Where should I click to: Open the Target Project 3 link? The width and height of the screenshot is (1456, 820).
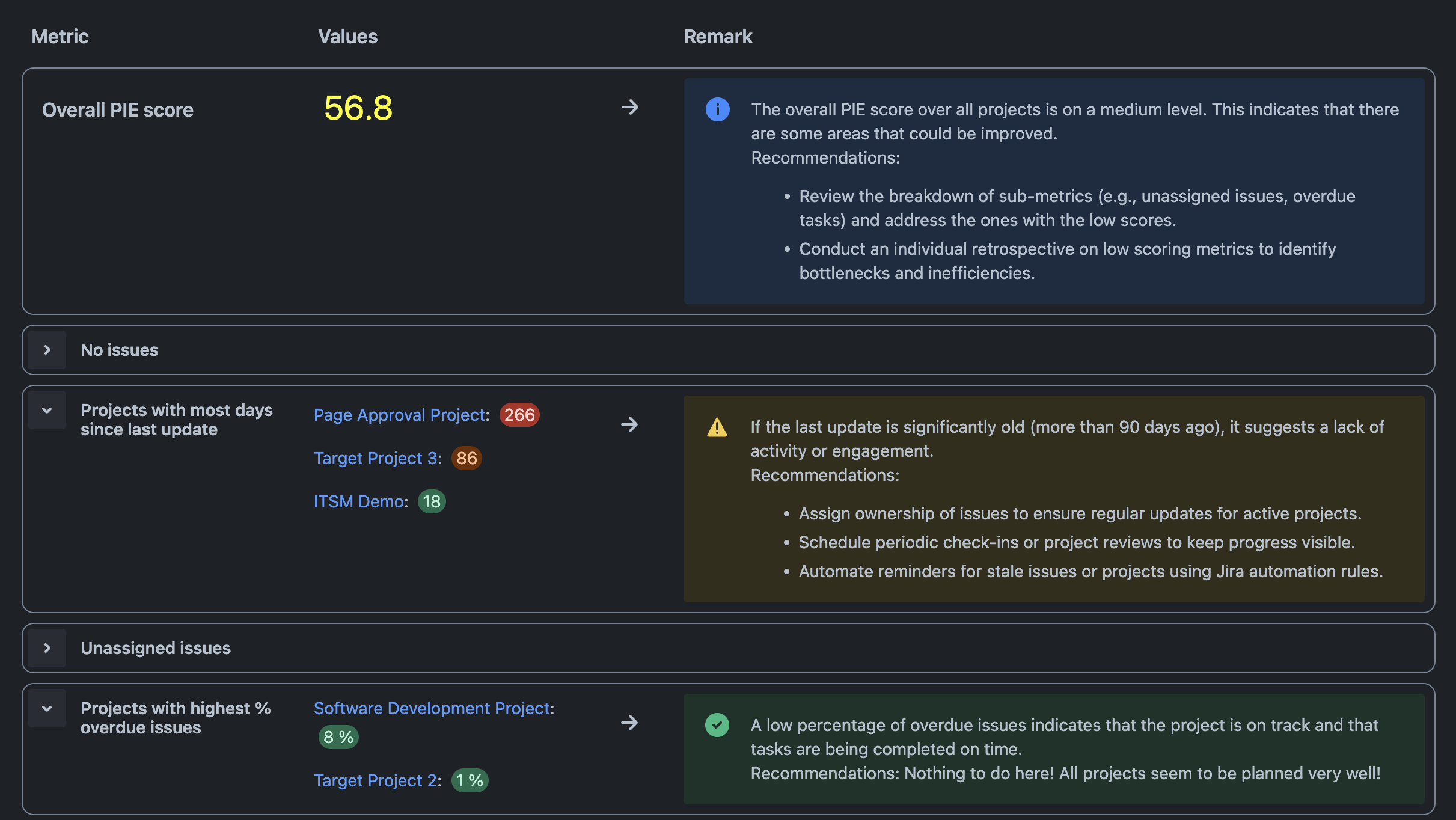tap(376, 458)
